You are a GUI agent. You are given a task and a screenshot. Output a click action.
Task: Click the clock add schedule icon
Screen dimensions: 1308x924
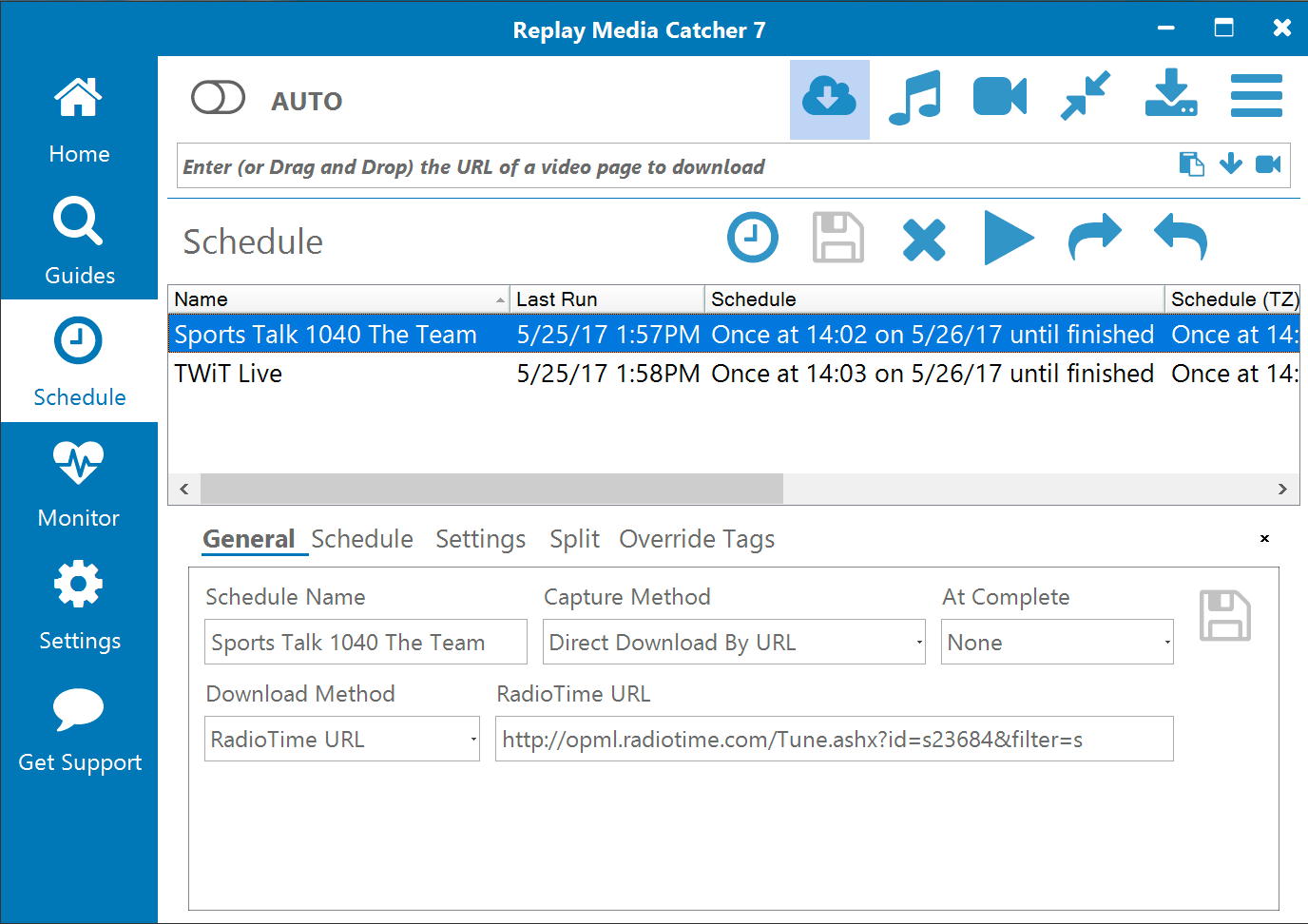click(x=753, y=237)
